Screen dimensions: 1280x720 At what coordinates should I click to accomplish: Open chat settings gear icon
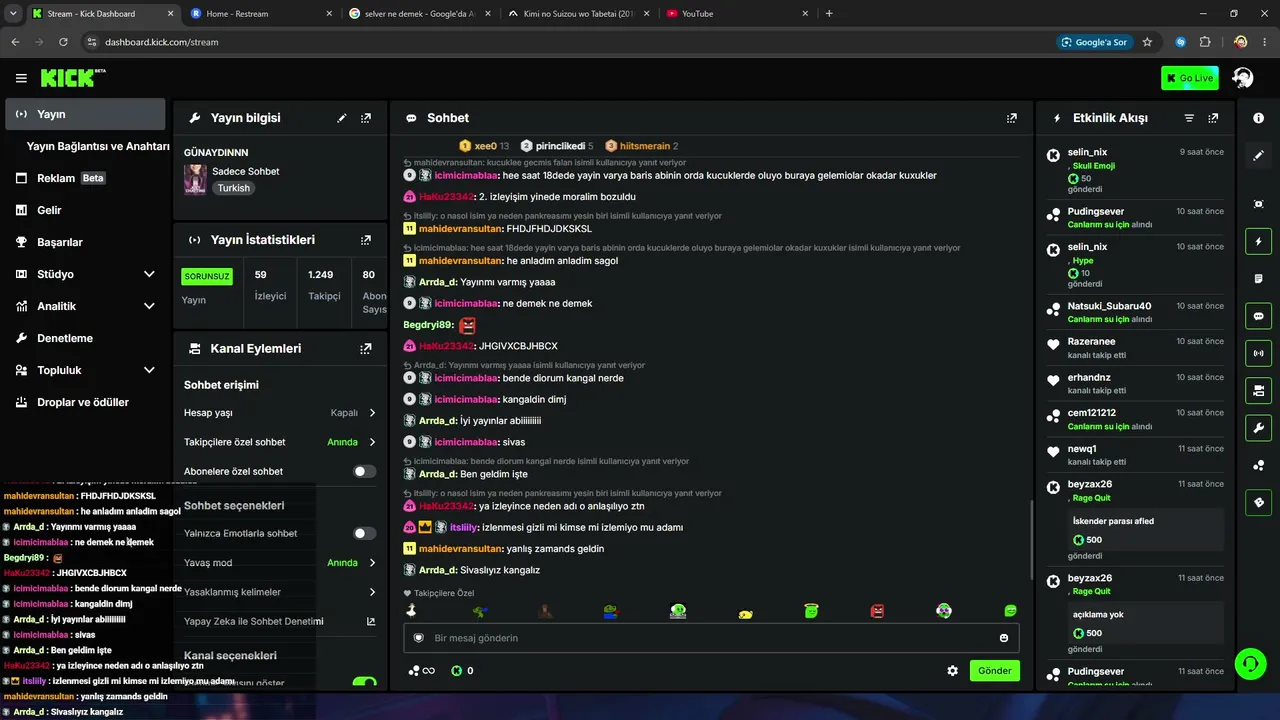(x=953, y=671)
